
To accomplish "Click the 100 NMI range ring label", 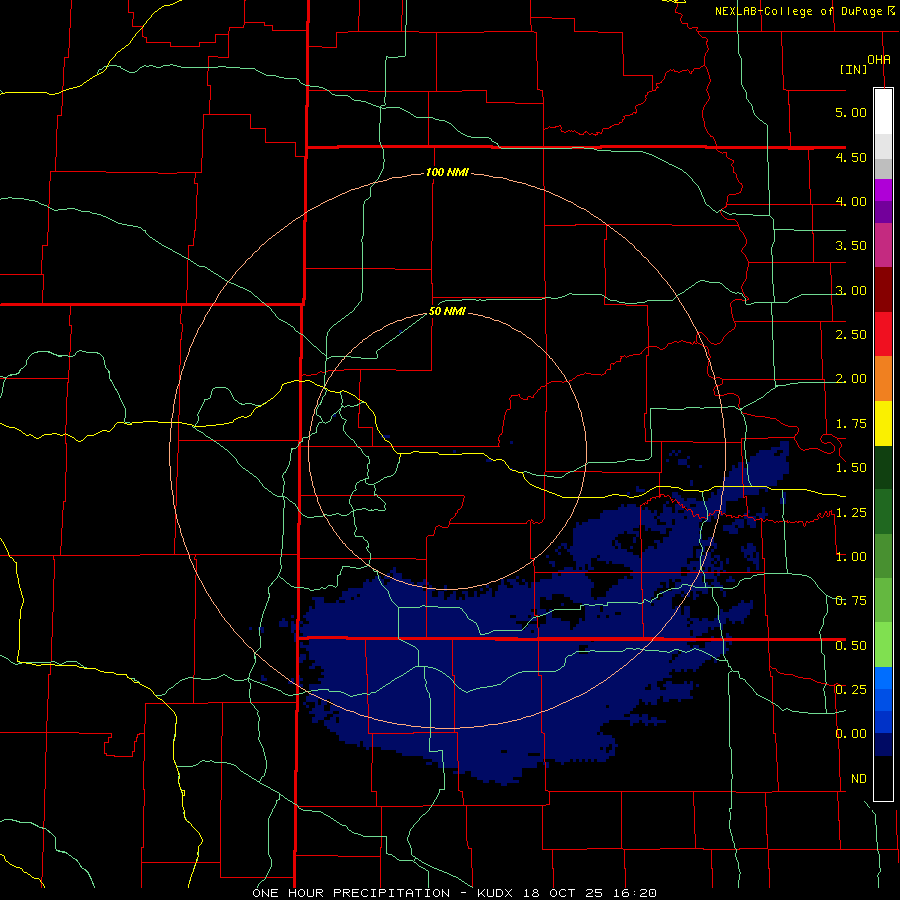I will pos(447,172).
